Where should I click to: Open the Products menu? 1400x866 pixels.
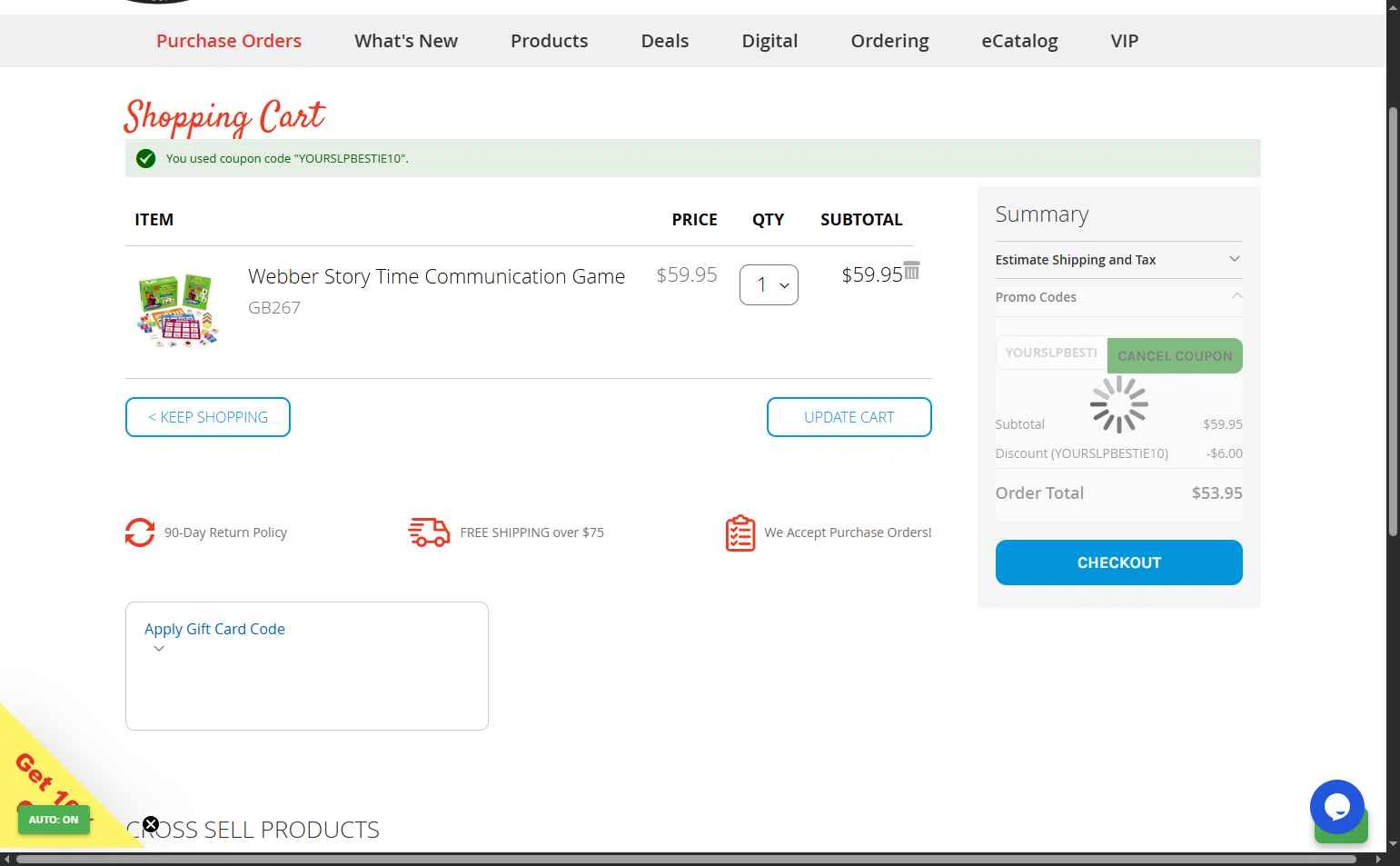click(x=549, y=41)
